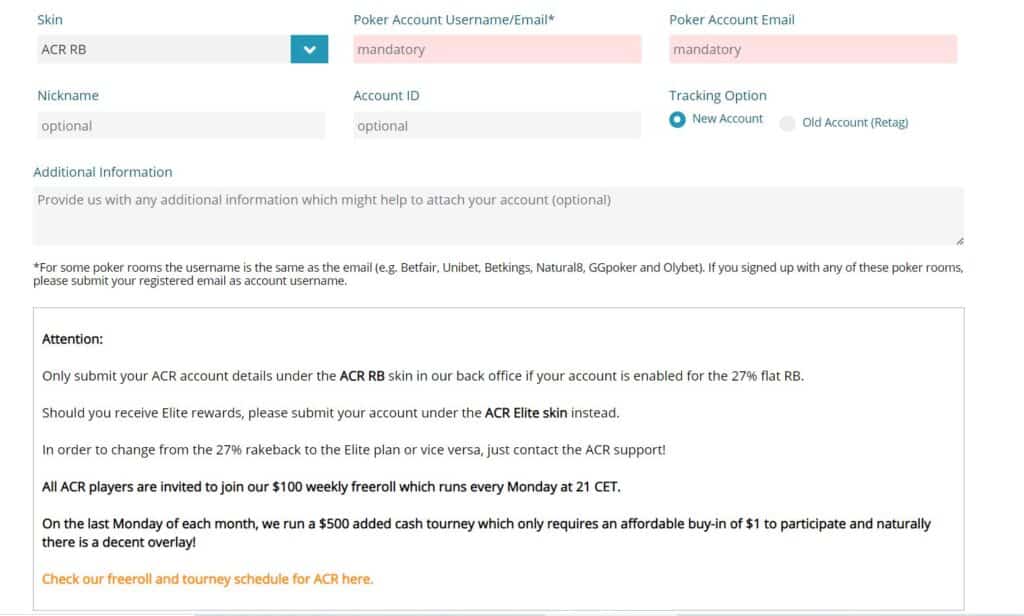Click the bold Attention: heading
This screenshot has width=1024, height=616.
tap(72, 339)
